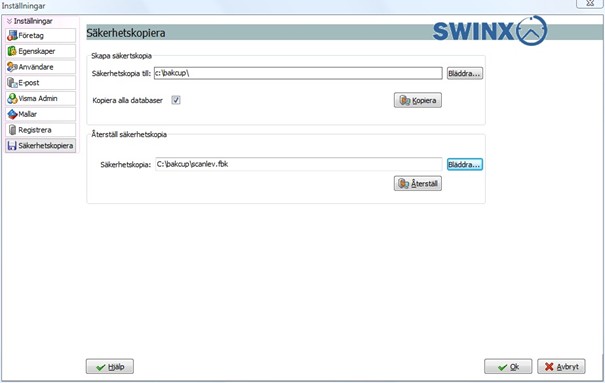Viewport: 605px width, 383px height.
Task: Click the Återställ säkerhetskopia group label
Action: tap(129, 135)
